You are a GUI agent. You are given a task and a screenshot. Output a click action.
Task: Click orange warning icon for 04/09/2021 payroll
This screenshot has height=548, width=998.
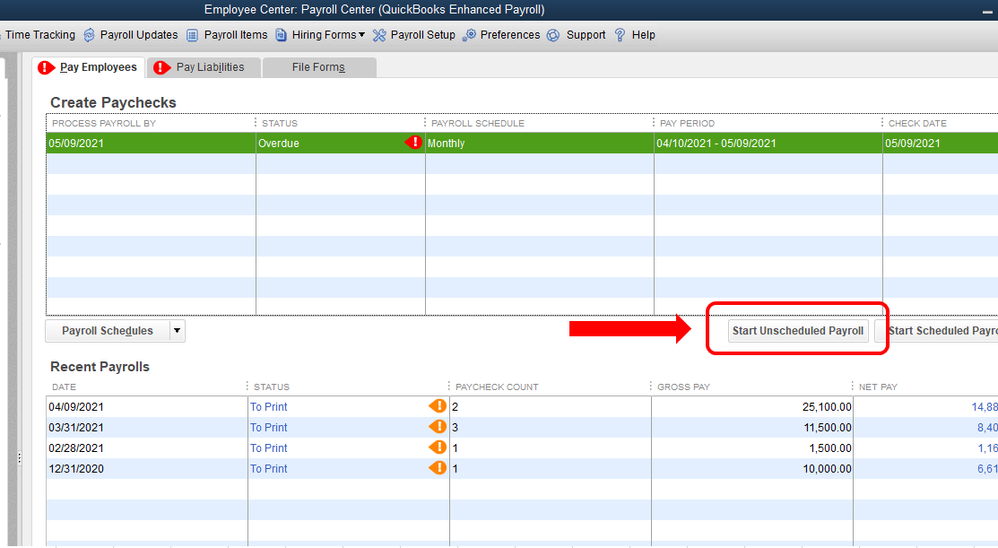coord(438,406)
